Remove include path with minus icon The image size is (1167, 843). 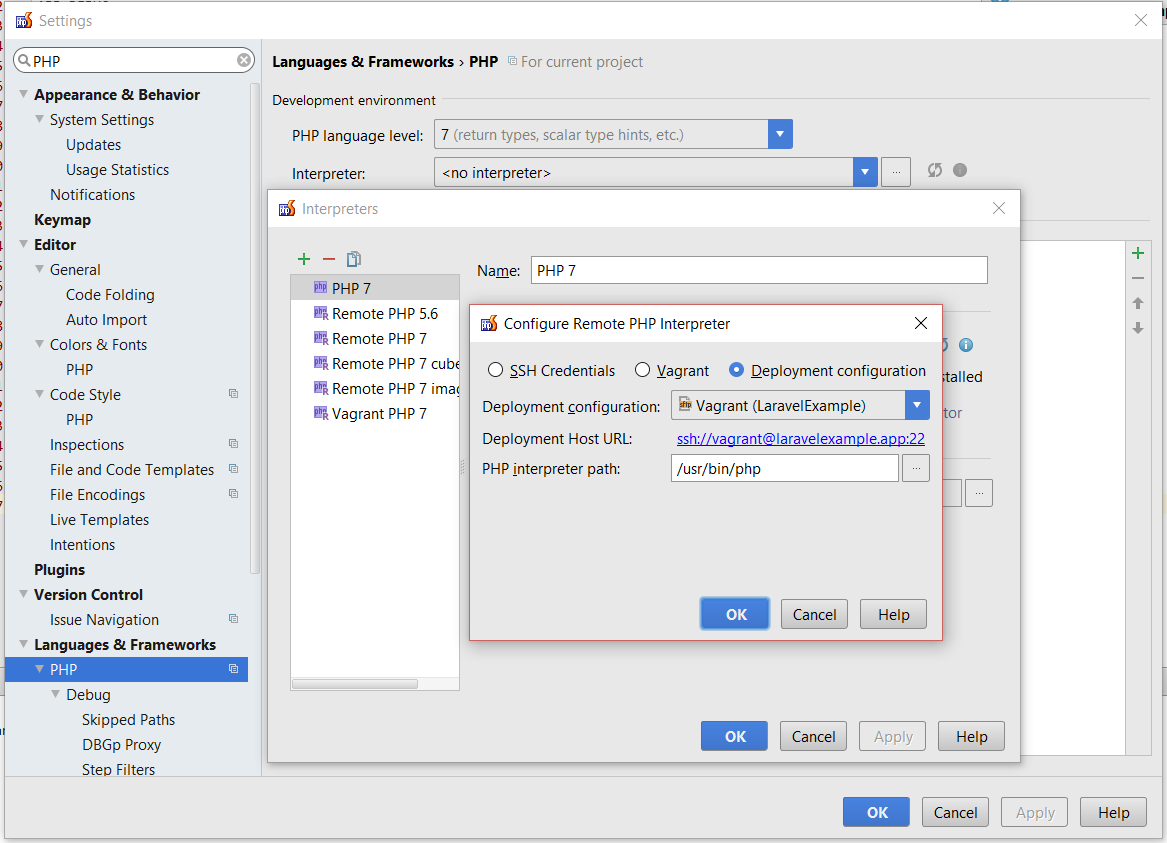(x=1138, y=278)
